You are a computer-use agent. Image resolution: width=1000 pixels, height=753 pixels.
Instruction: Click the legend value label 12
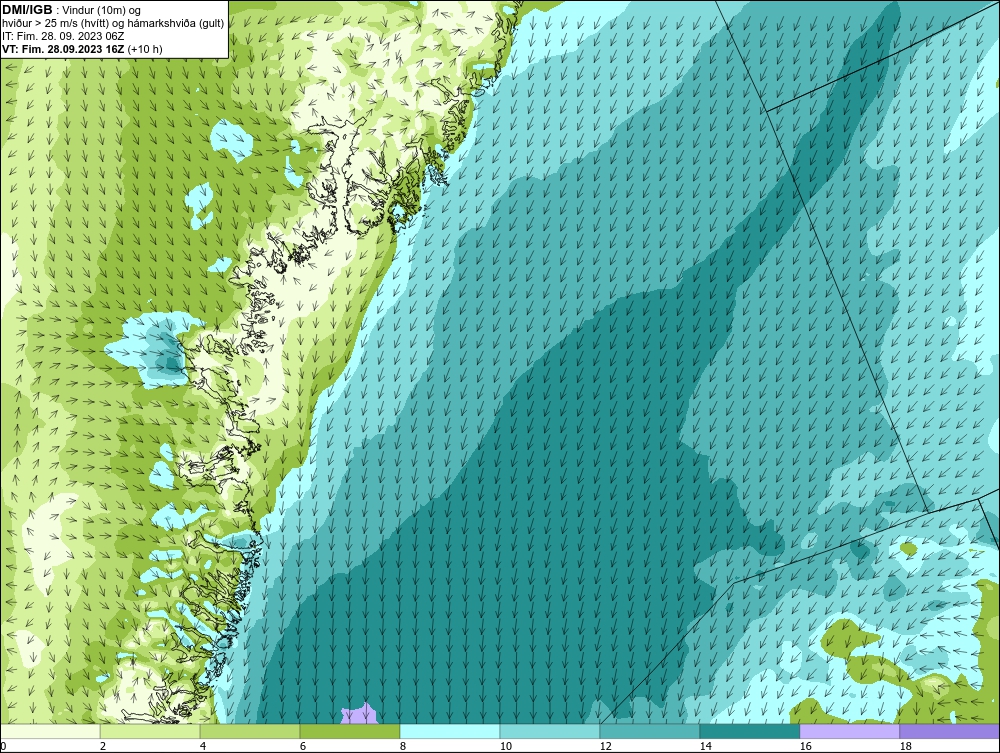point(605,746)
